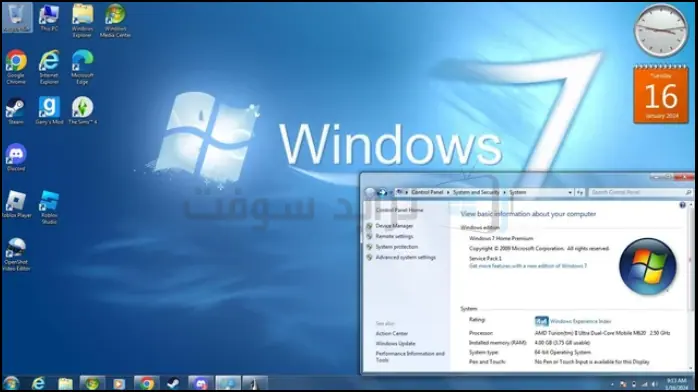Open Windows Experience Index link

580,321
